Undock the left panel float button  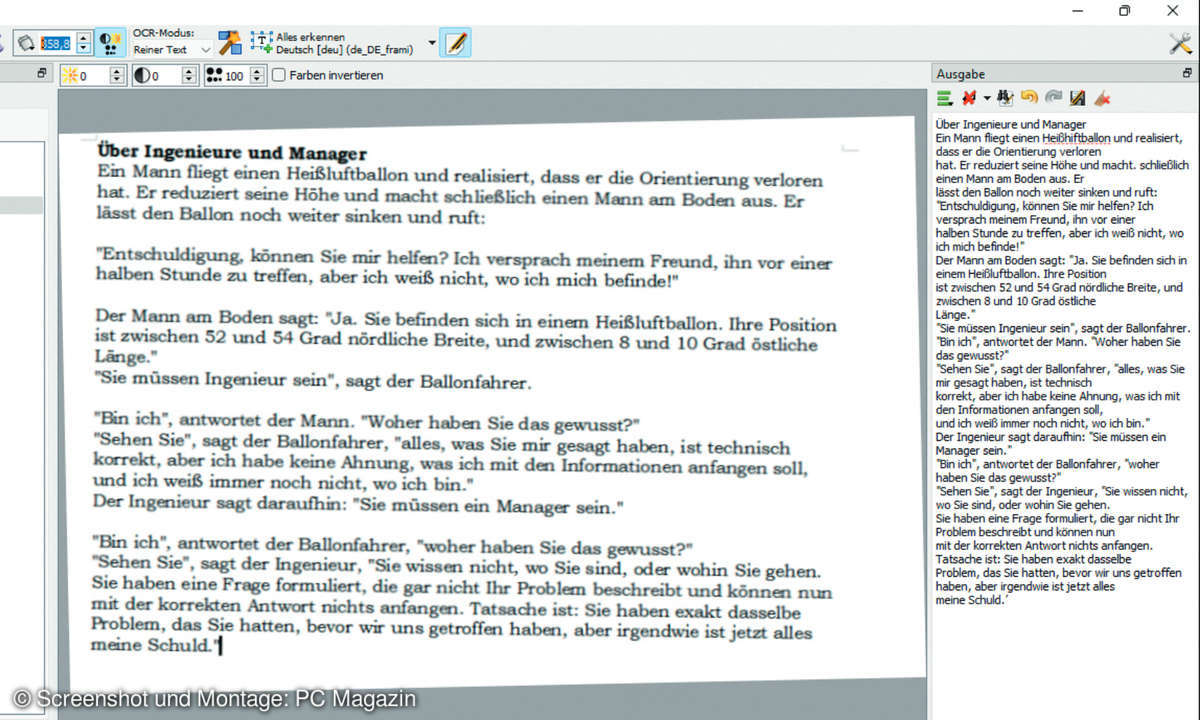[42, 73]
